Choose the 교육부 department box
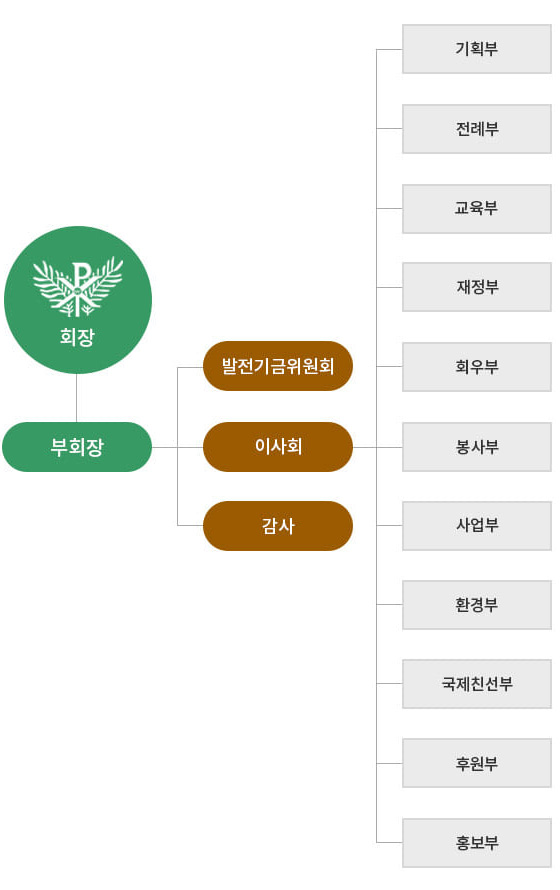This screenshot has height=890, width=560. pyautogui.click(x=477, y=208)
